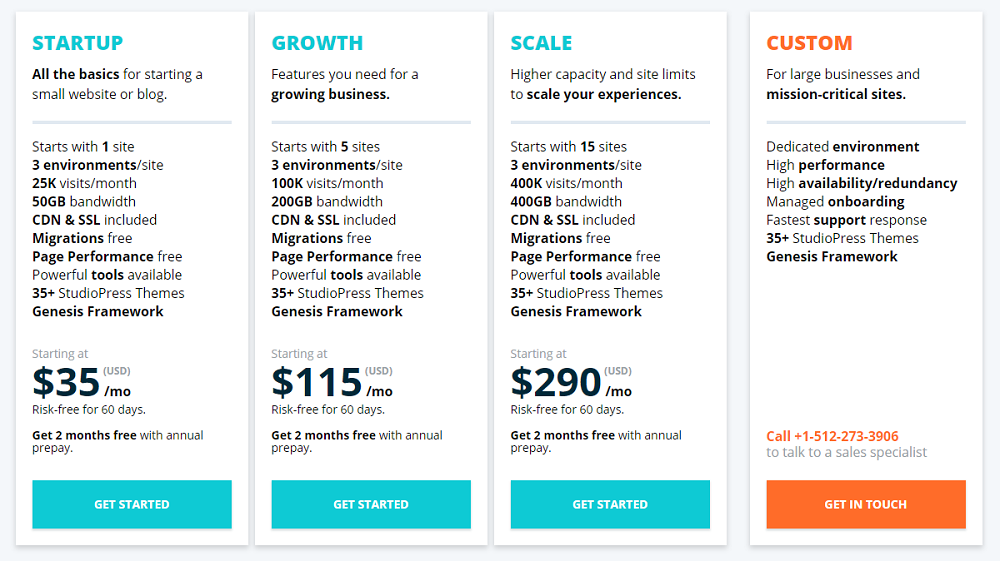Viewport: 1000px width, 561px height.
Task: Click "Fastest support response" feature line
Action: [846, 220]
